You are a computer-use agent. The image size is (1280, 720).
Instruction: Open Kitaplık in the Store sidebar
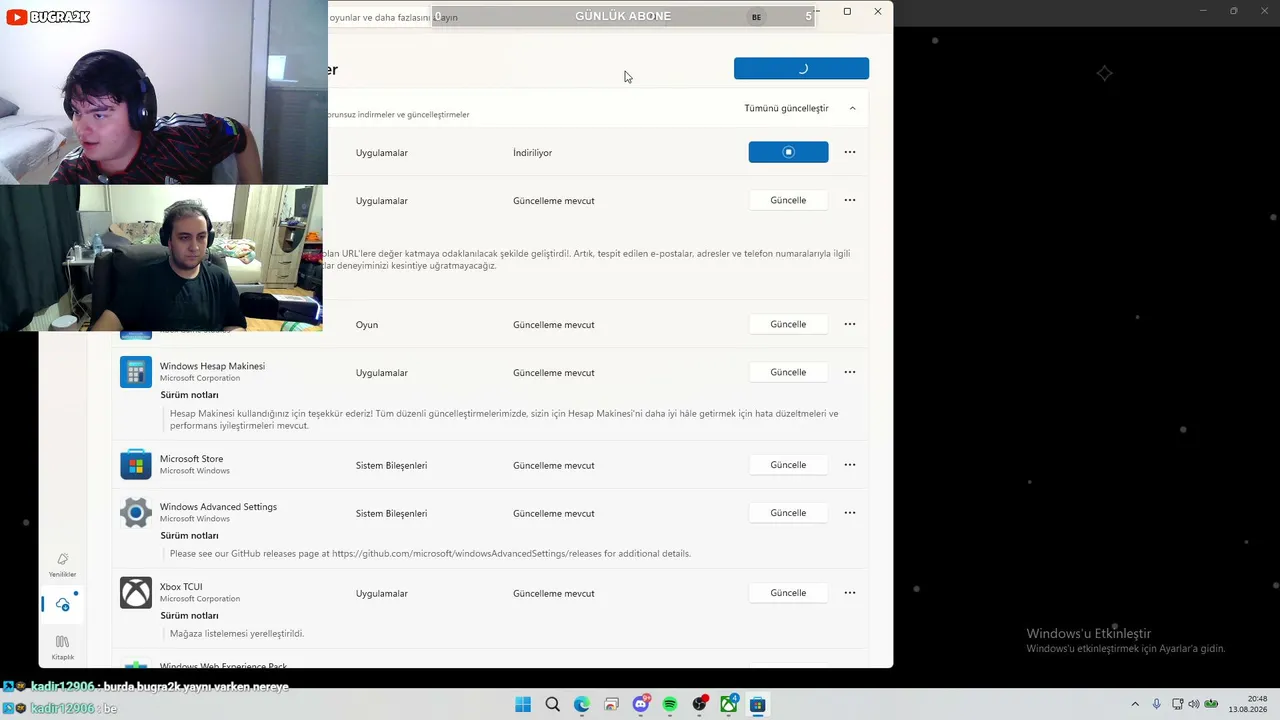tap(62, 647)
